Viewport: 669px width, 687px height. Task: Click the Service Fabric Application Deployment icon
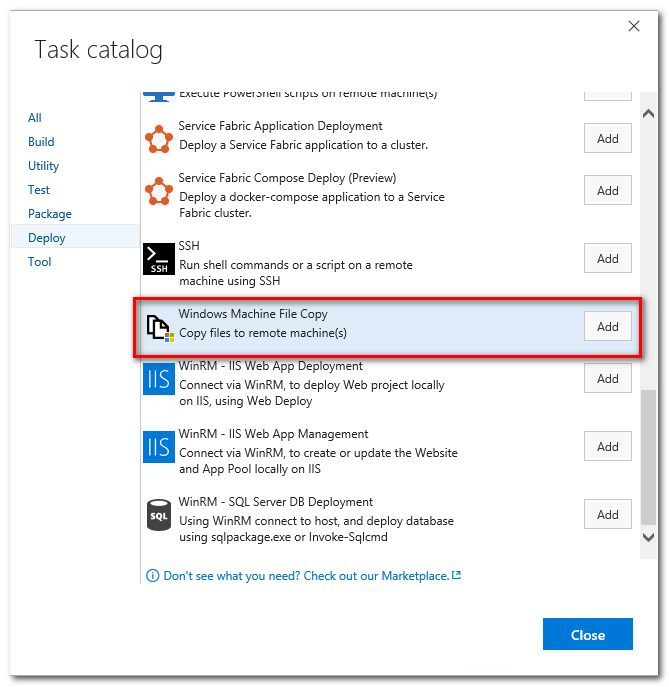[x=159, y=139]
